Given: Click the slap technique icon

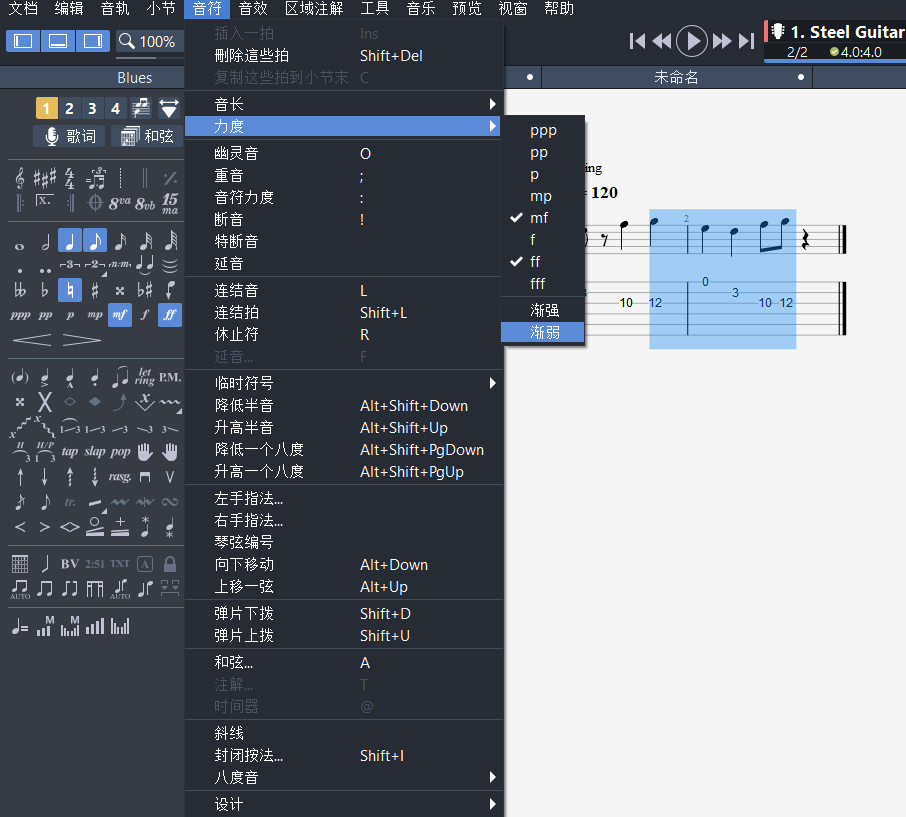Looking at the screenshot, I should 95,451.
